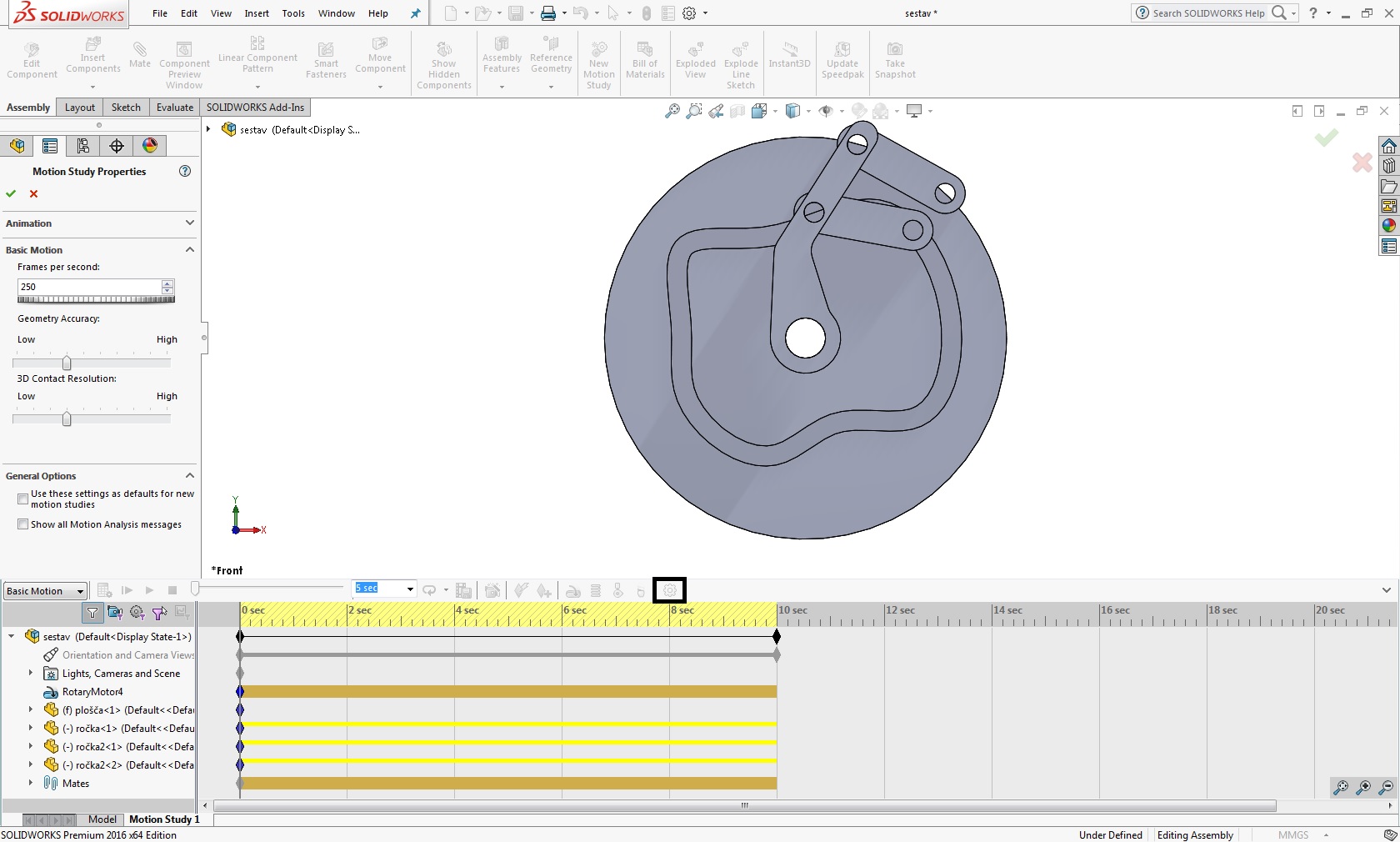Enable 'Use these settings as defaults' checkbox
This screenshot has width=1400, height=842.
[x=23, y=499]
